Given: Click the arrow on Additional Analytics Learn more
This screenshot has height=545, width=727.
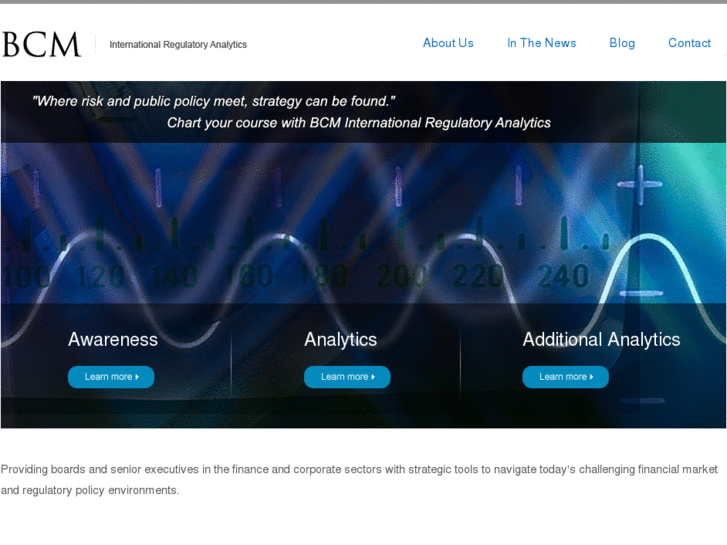Looking at the screenshot, I should click(x=591, y=377).
